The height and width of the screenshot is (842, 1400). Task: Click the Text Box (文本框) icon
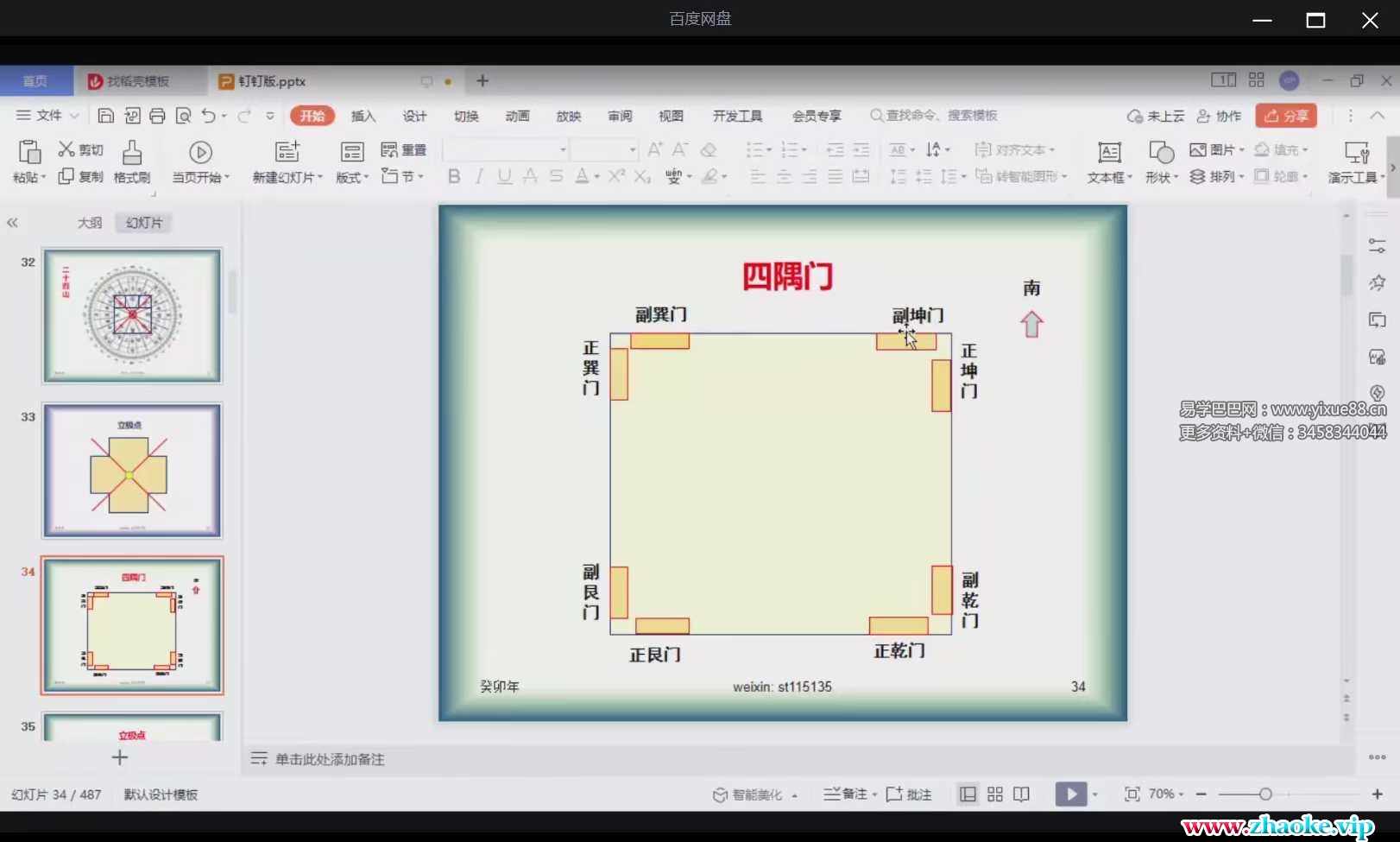click(1109, 154)
